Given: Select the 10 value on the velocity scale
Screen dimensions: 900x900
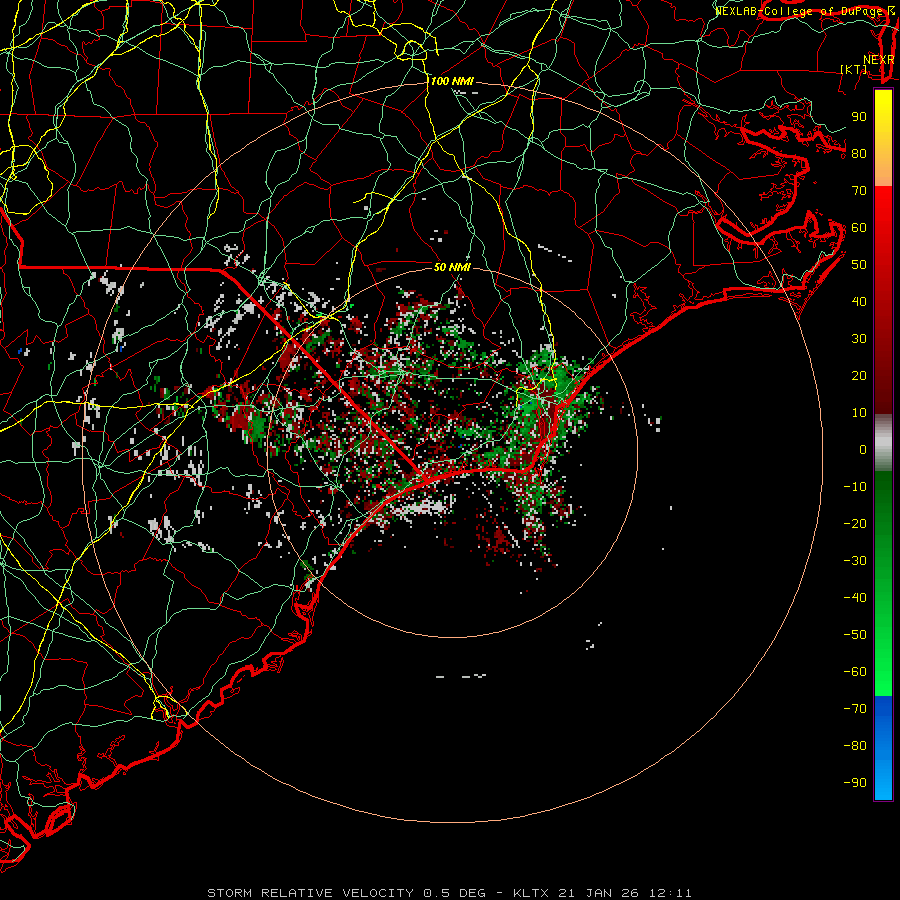Looking at the screenshot, I should [x=859, y=413].
